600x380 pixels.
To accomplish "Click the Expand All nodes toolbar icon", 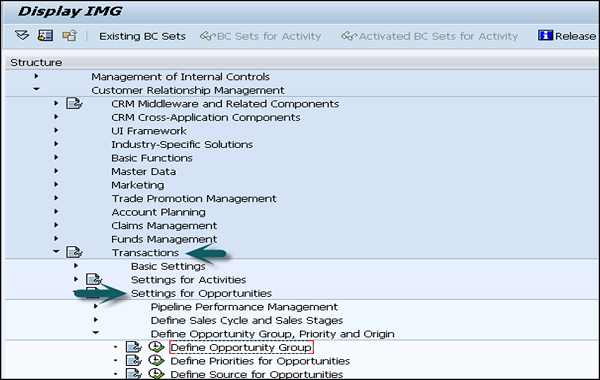I will (22, 36).
